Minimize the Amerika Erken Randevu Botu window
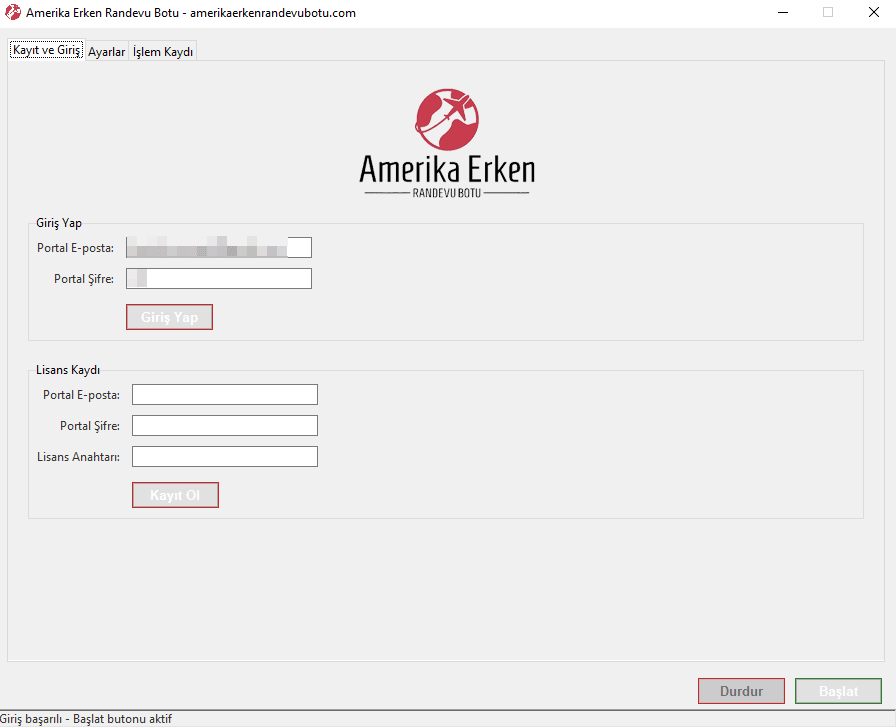This screenshot has height=728, width=896. click(x=781, y=13)
